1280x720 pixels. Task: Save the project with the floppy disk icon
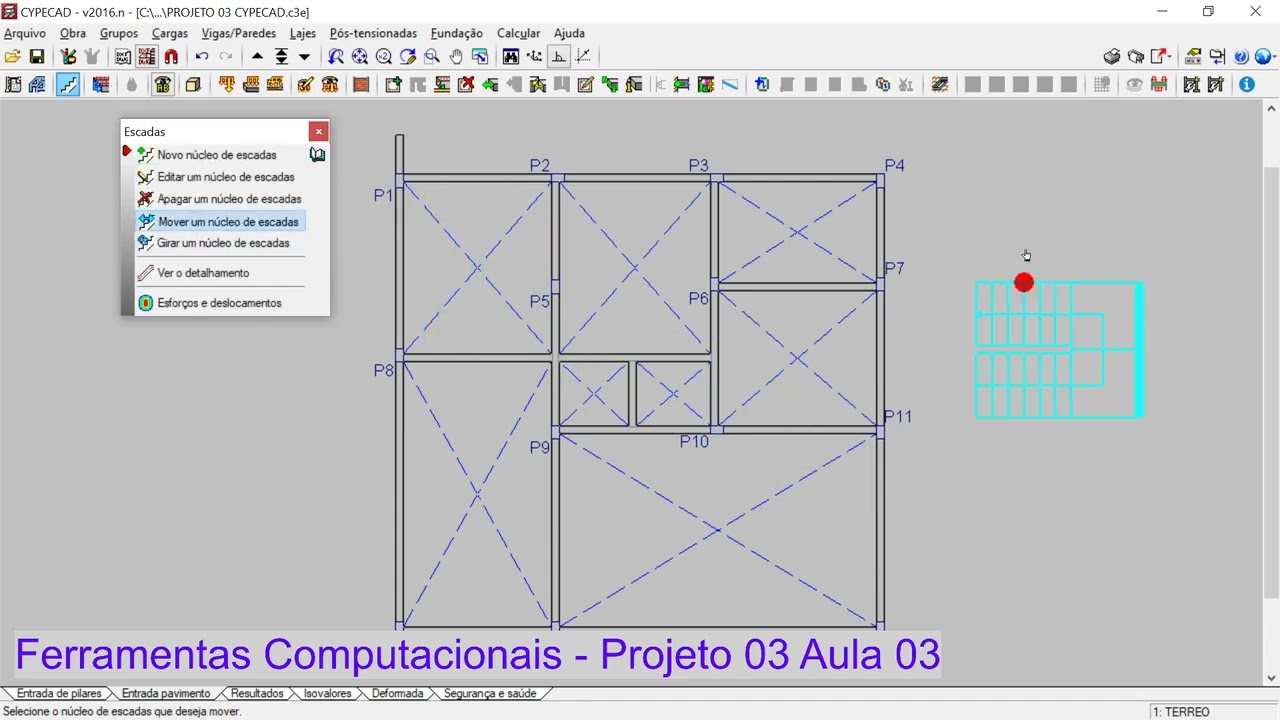37,57
